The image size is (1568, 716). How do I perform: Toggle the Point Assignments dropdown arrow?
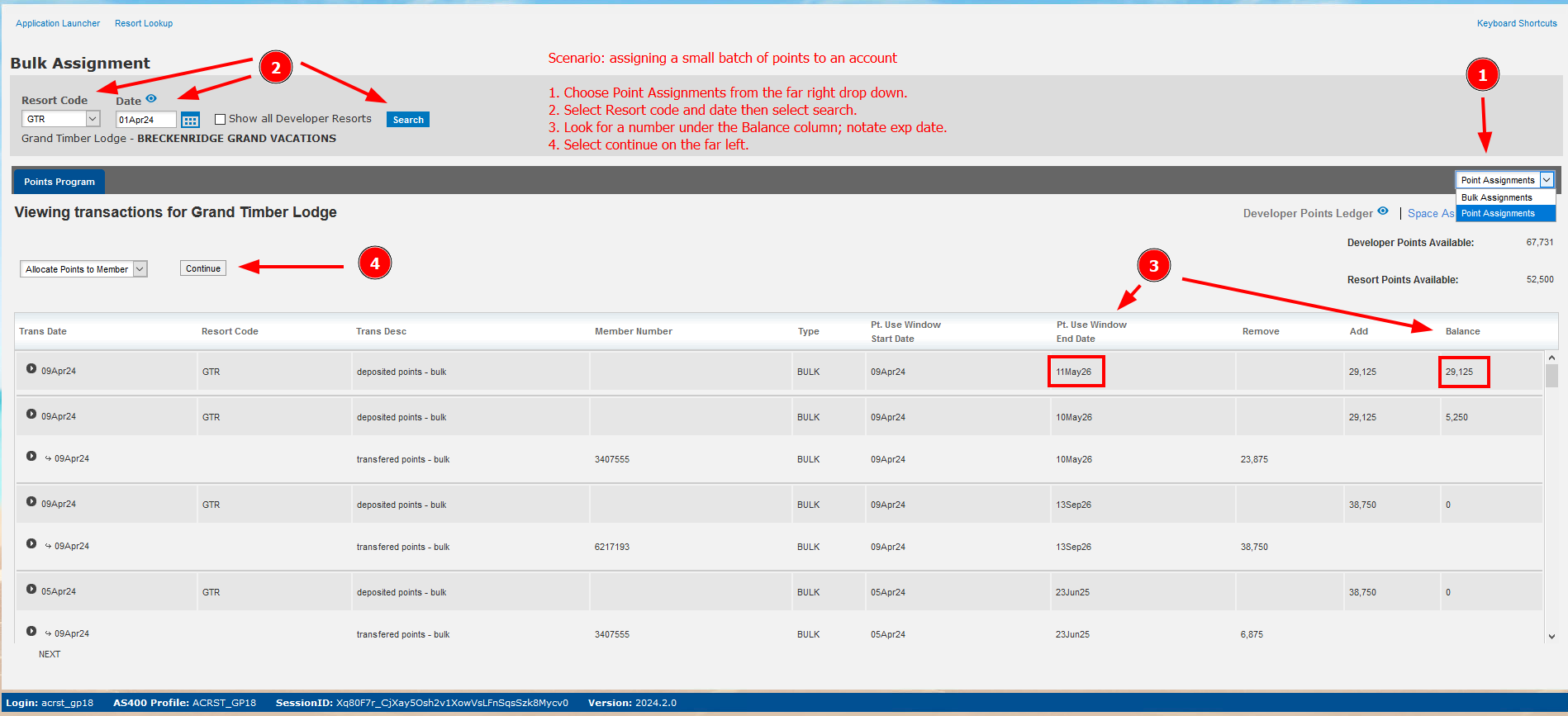click(x=1547, y=180)
